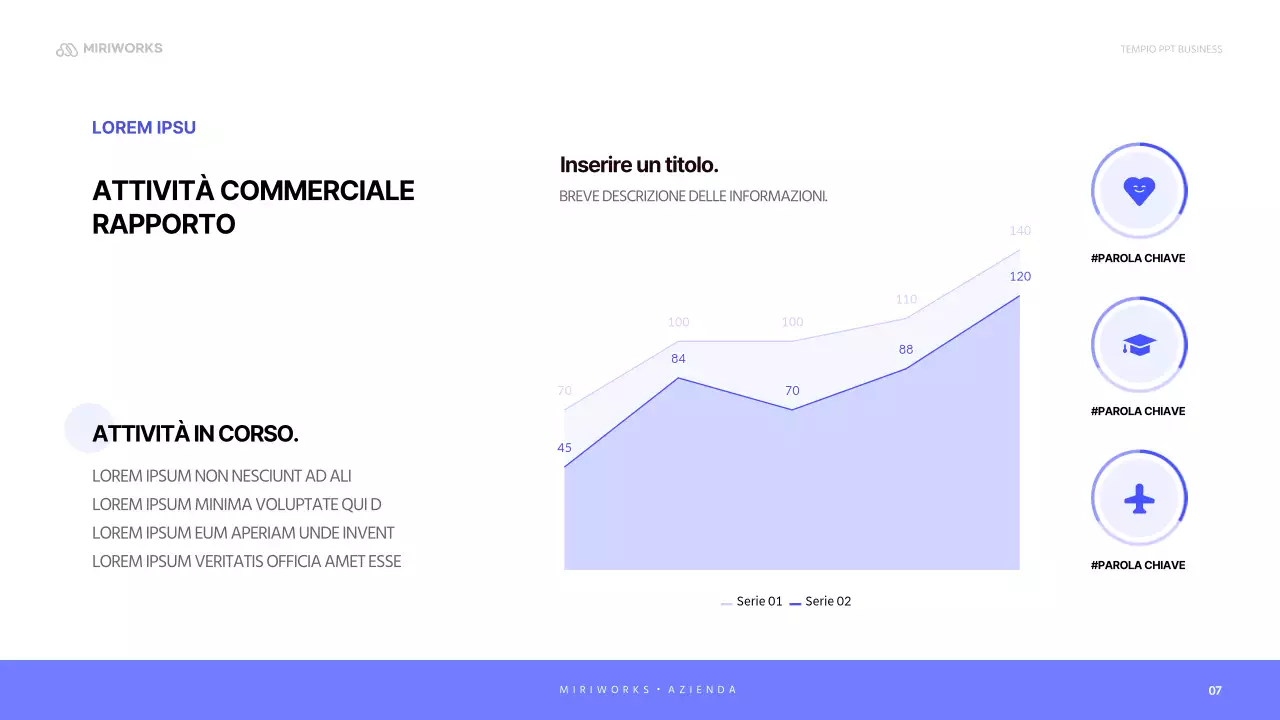Screen dimensions: 1280x720
Task: Click the graduation cap icon
Action: [1139, 345]
